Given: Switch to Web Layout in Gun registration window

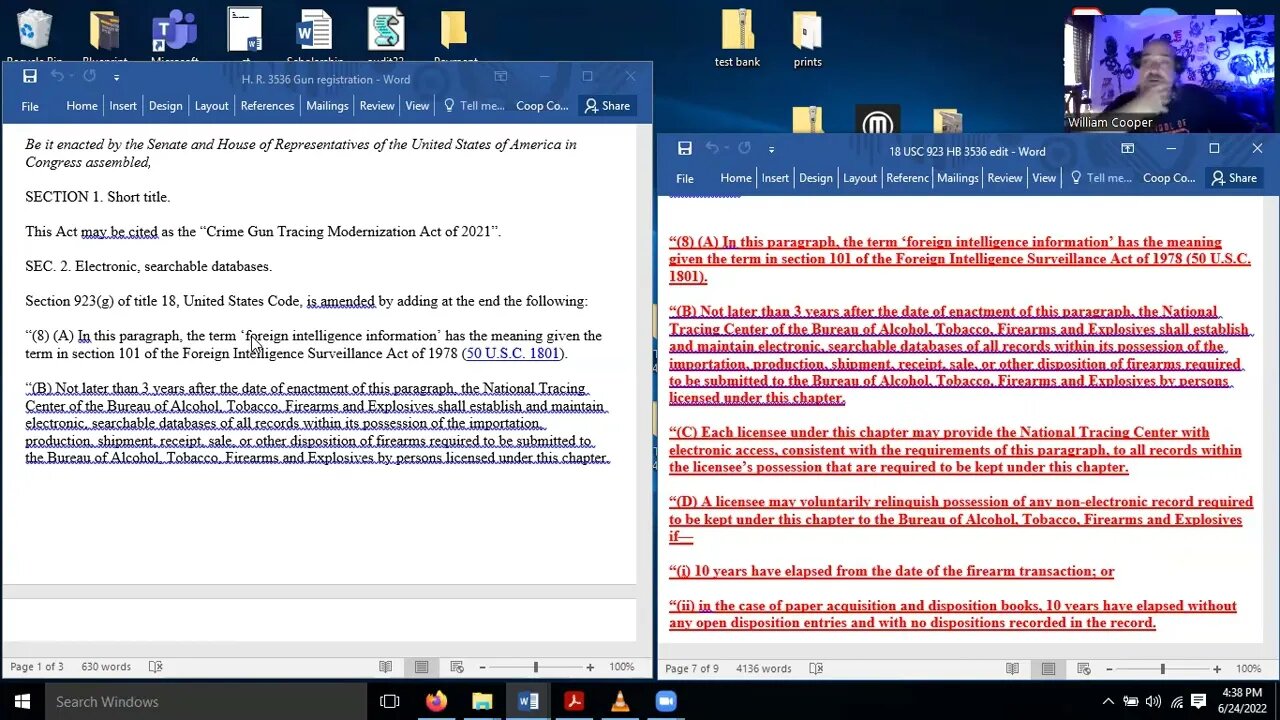Looking at the screenshot, I should coord(457,667).
